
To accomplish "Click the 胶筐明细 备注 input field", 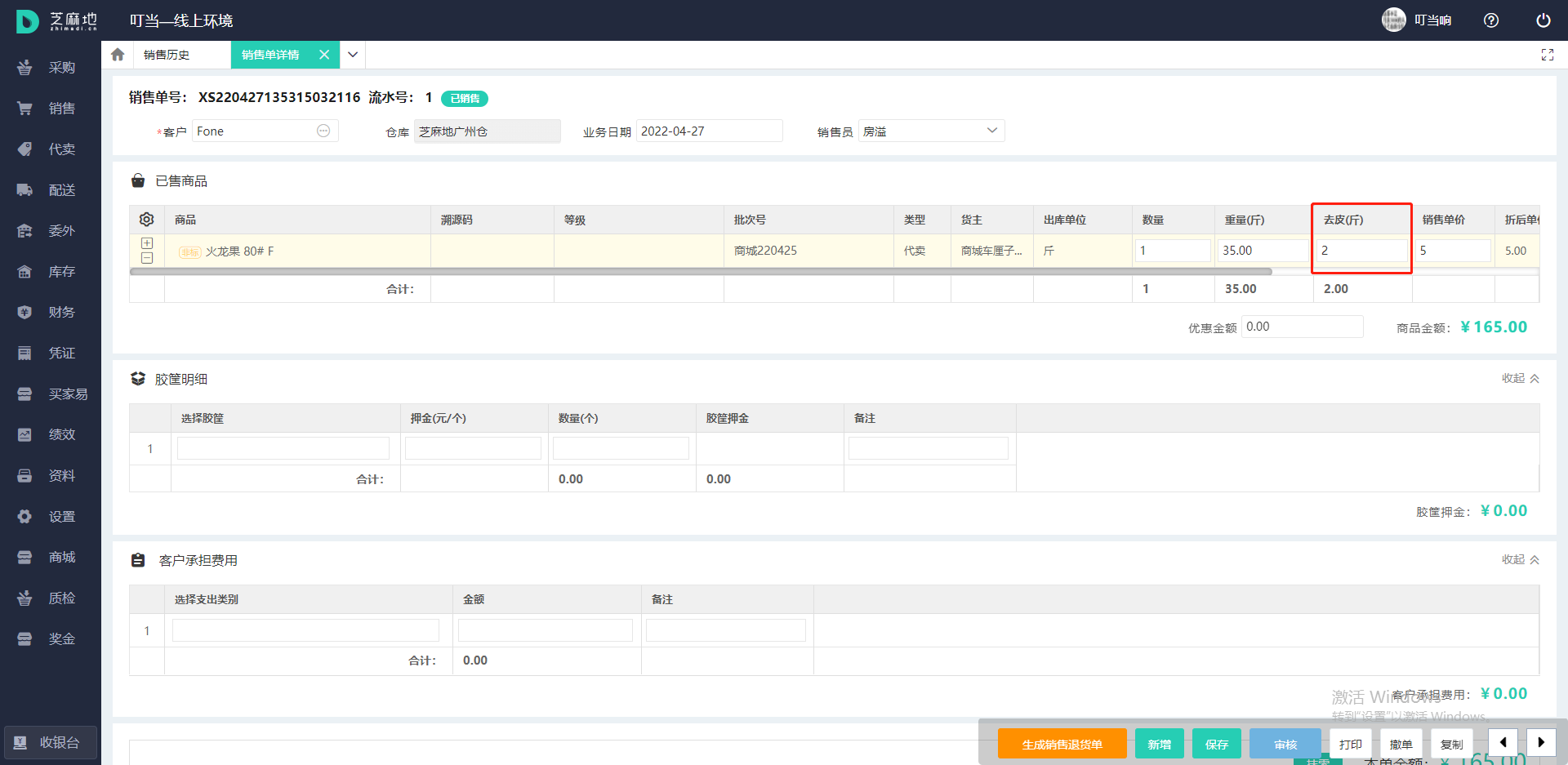I will pyautogui.click(x=929, y=448).
